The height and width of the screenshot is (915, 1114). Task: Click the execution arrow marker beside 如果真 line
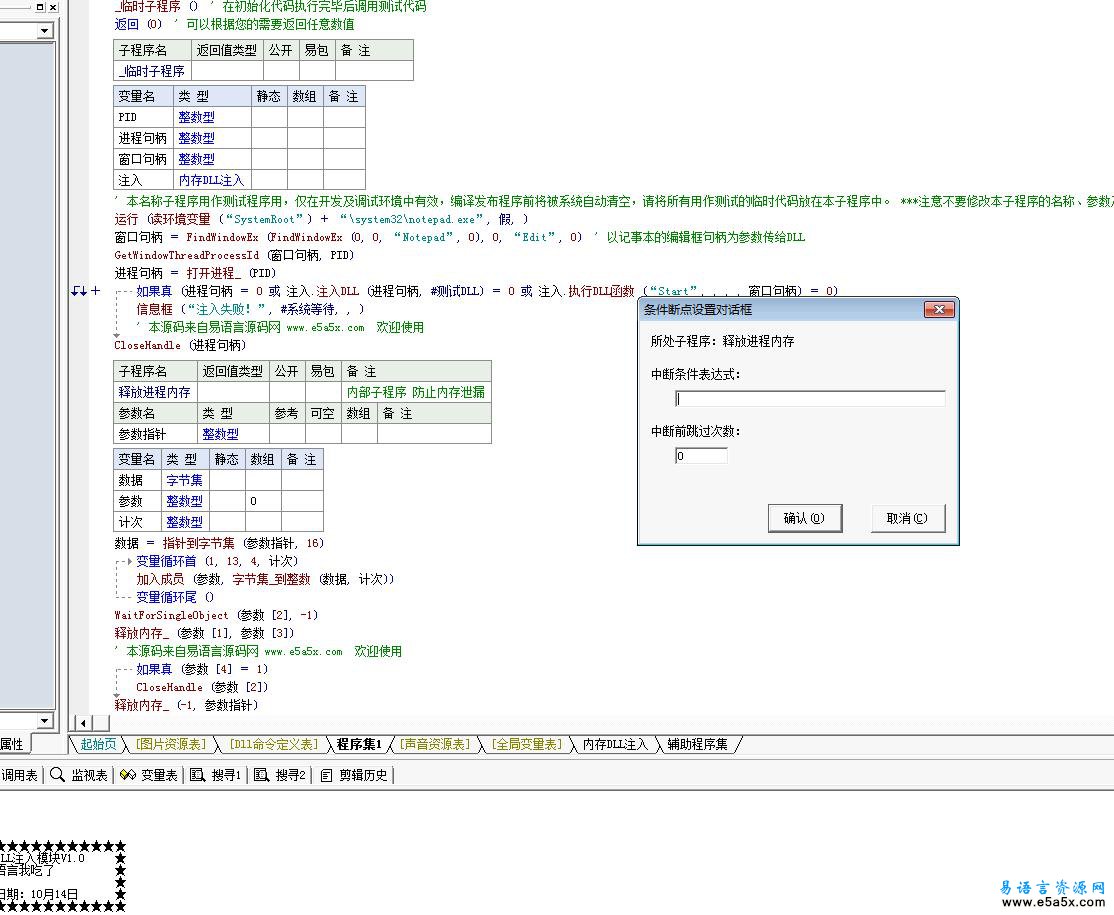point(79,291)
